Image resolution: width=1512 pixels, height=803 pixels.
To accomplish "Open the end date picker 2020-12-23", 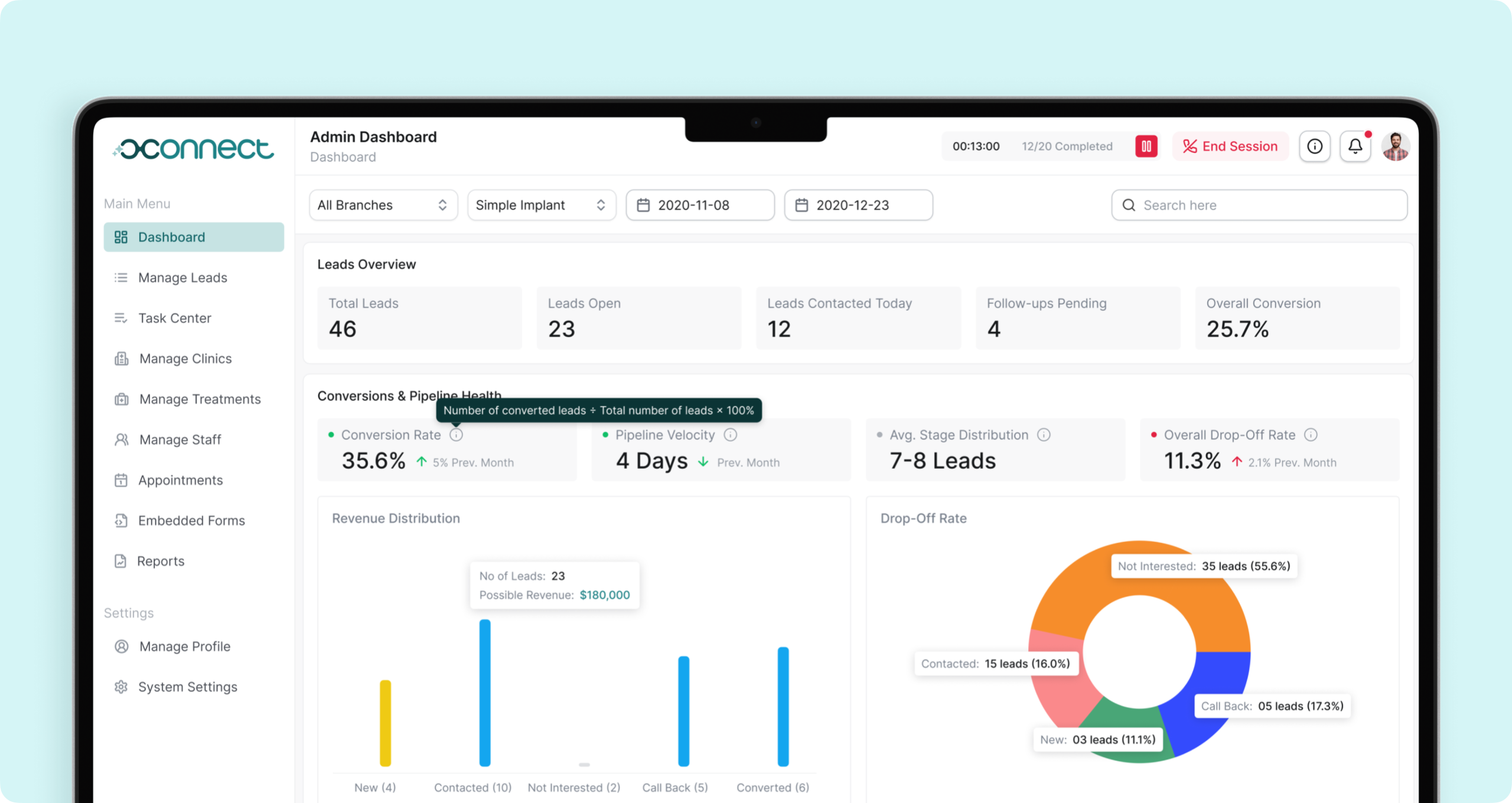I will pyautogui.click(x=858, y=205).
